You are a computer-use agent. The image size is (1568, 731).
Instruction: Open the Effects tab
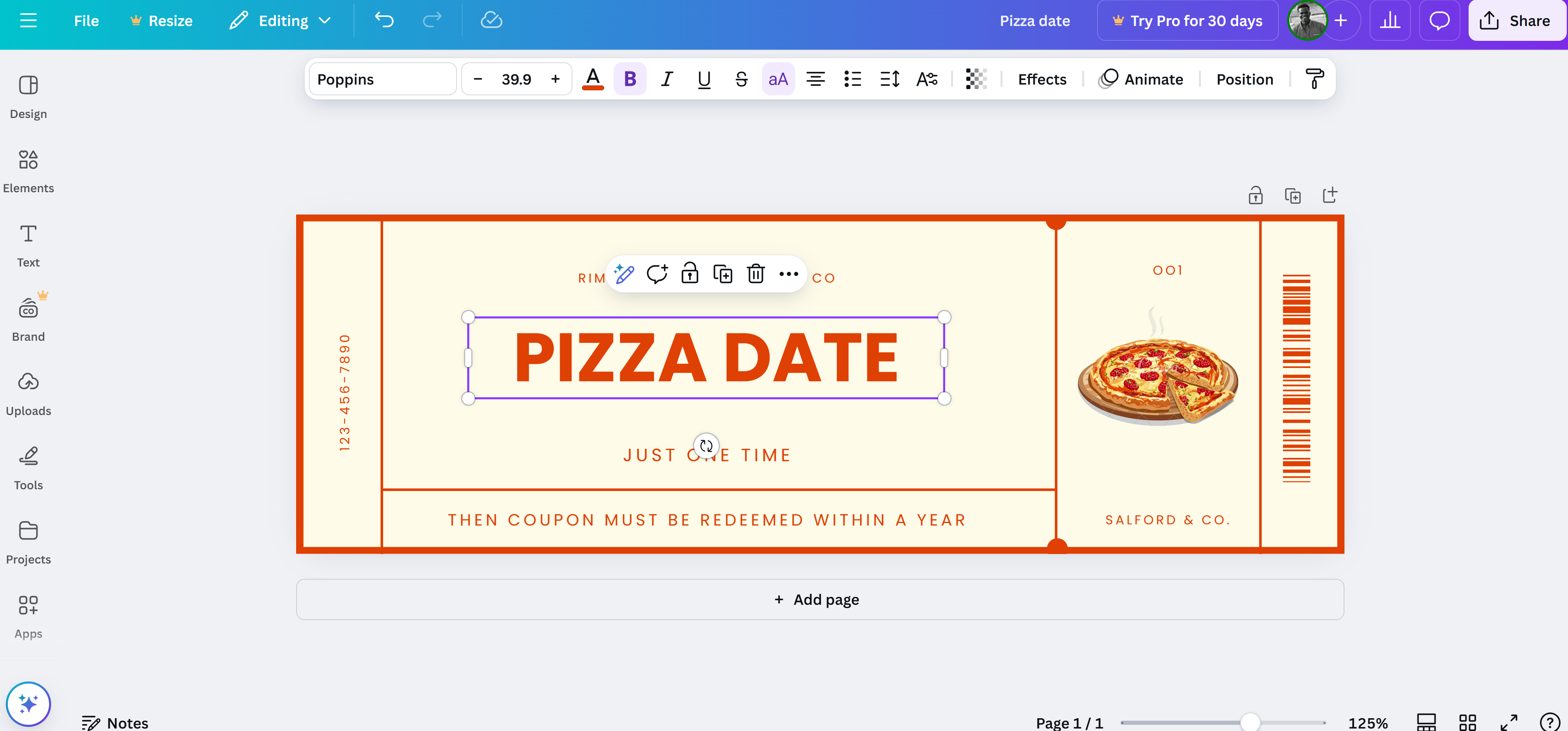click(1041, 79)
